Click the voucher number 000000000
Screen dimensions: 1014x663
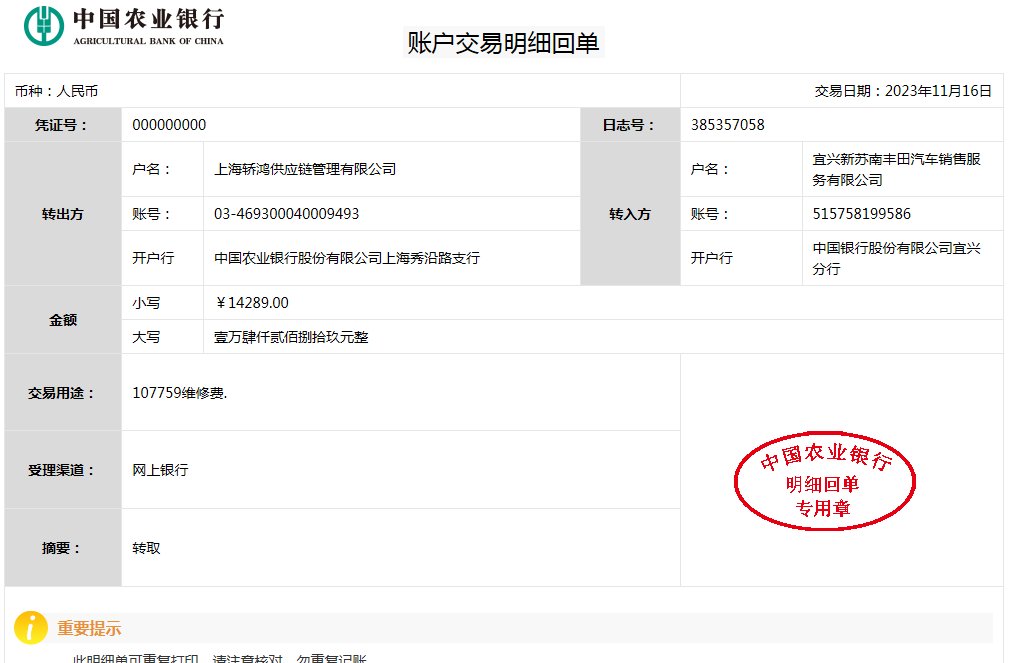[x=169, y=125]
